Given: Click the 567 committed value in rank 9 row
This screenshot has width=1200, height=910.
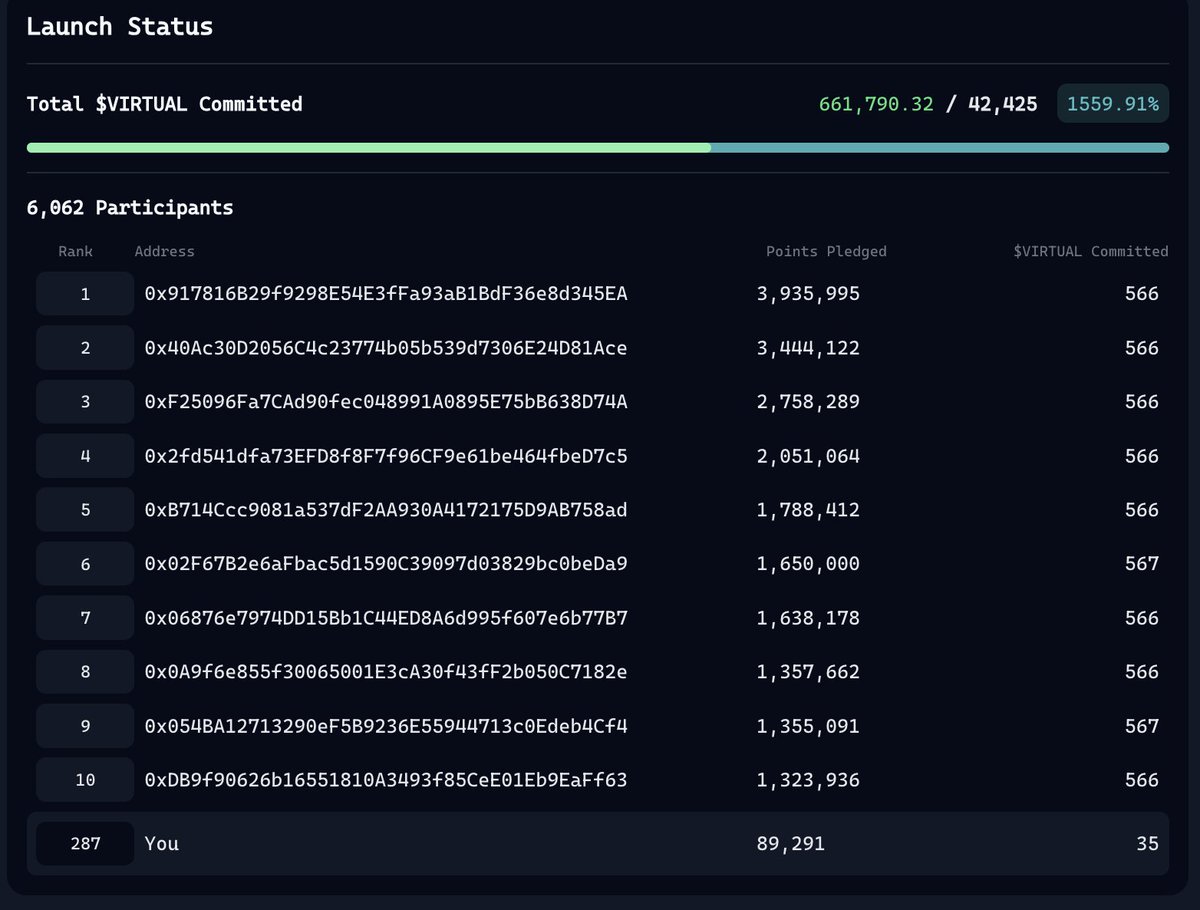Looking at the screenshot, I should (x=1141, y=726).
